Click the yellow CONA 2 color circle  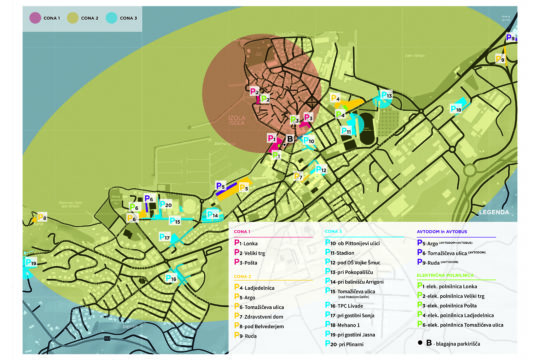pyautogui.click(x=73, y=18)
